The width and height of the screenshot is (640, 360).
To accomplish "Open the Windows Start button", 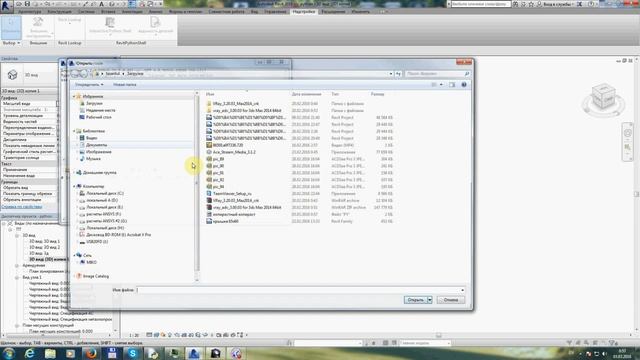I will (x=9, y=353).
